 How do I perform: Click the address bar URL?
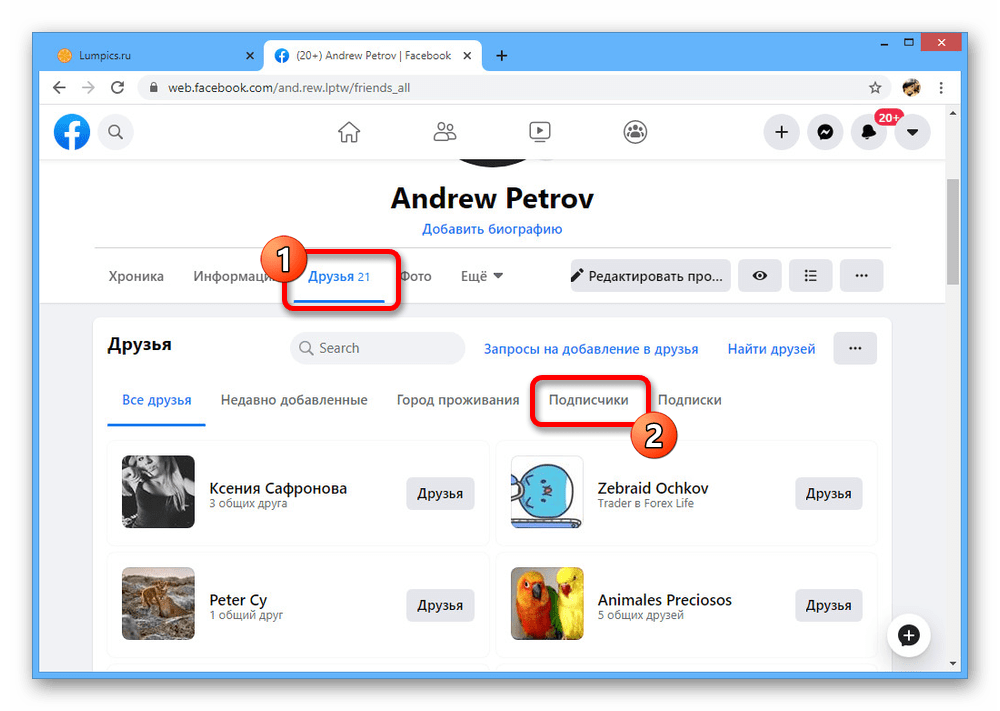click(x=289, y=87)
